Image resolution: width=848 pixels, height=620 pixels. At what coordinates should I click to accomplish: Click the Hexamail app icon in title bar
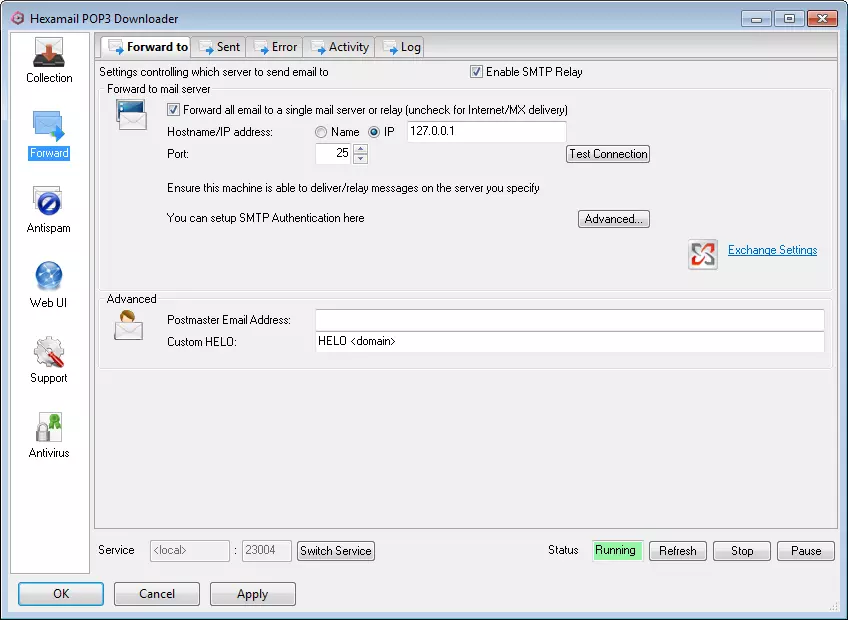16,18
